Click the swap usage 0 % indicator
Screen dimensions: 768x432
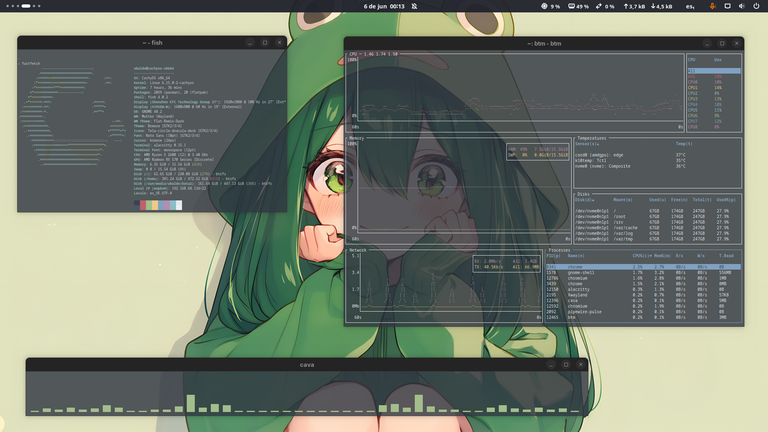(x=605, y=6)
